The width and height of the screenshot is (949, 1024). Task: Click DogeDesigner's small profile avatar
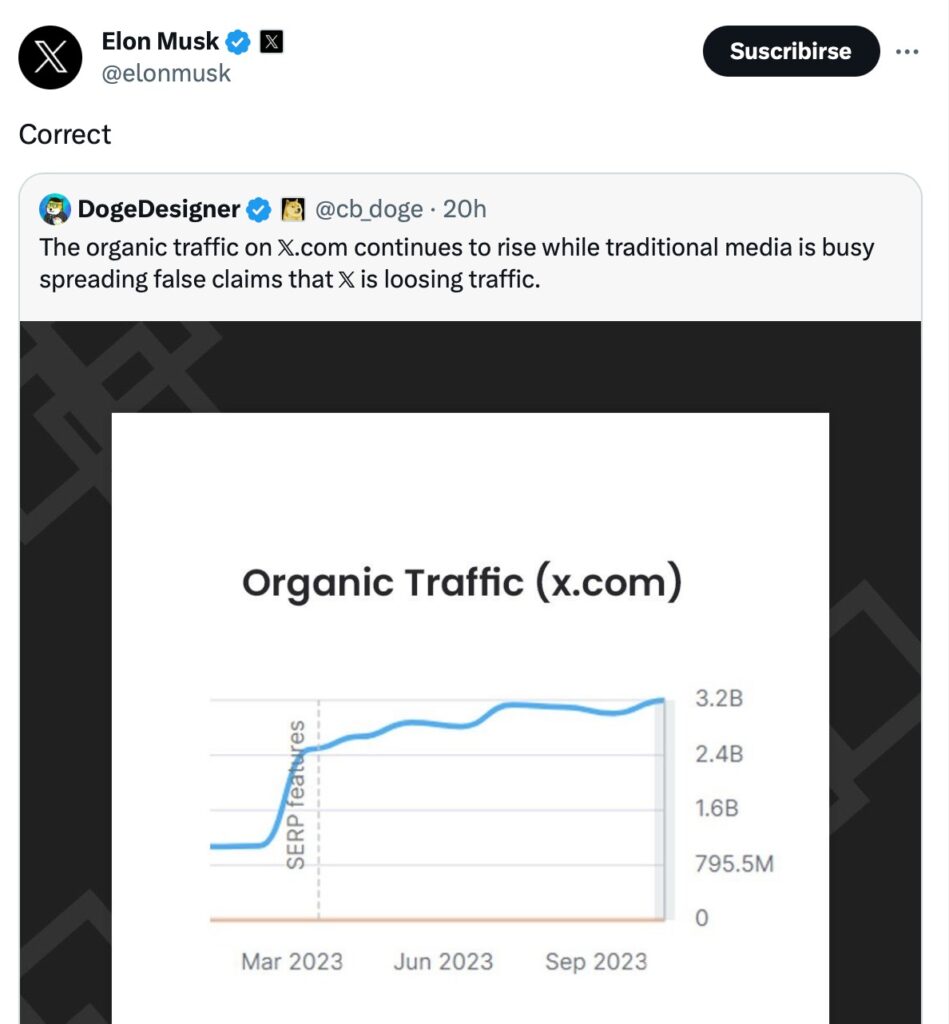point(55,209)
